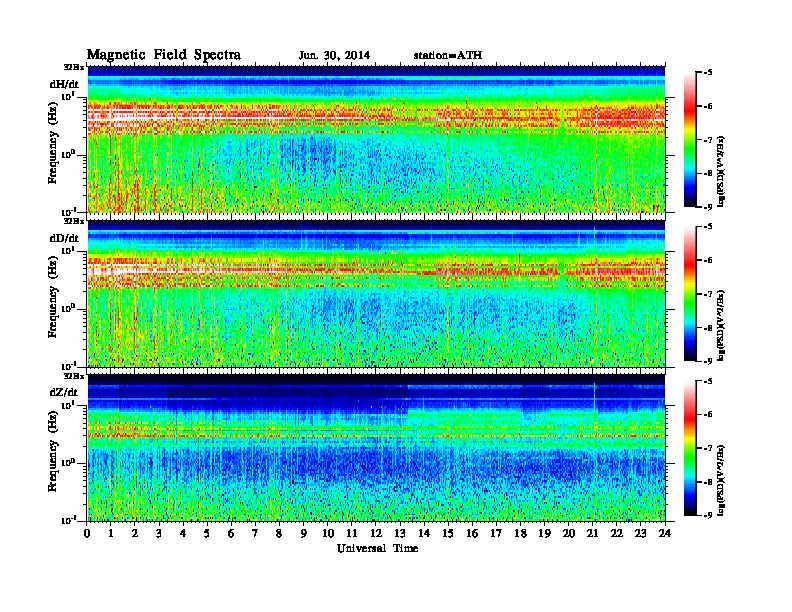
Task: Click hour "14" on the Universal Time axis
Action: click(x=424, y=534)
